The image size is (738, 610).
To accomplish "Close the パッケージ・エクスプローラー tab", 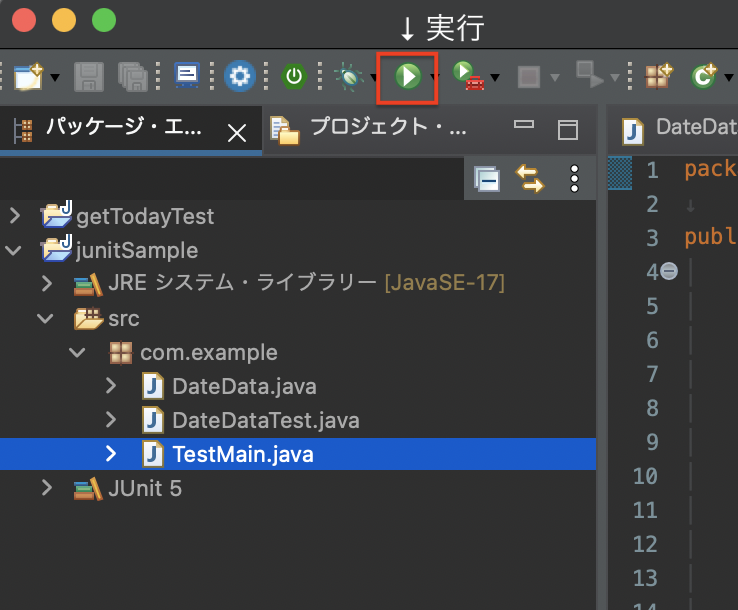I will [x=237, y=133].
